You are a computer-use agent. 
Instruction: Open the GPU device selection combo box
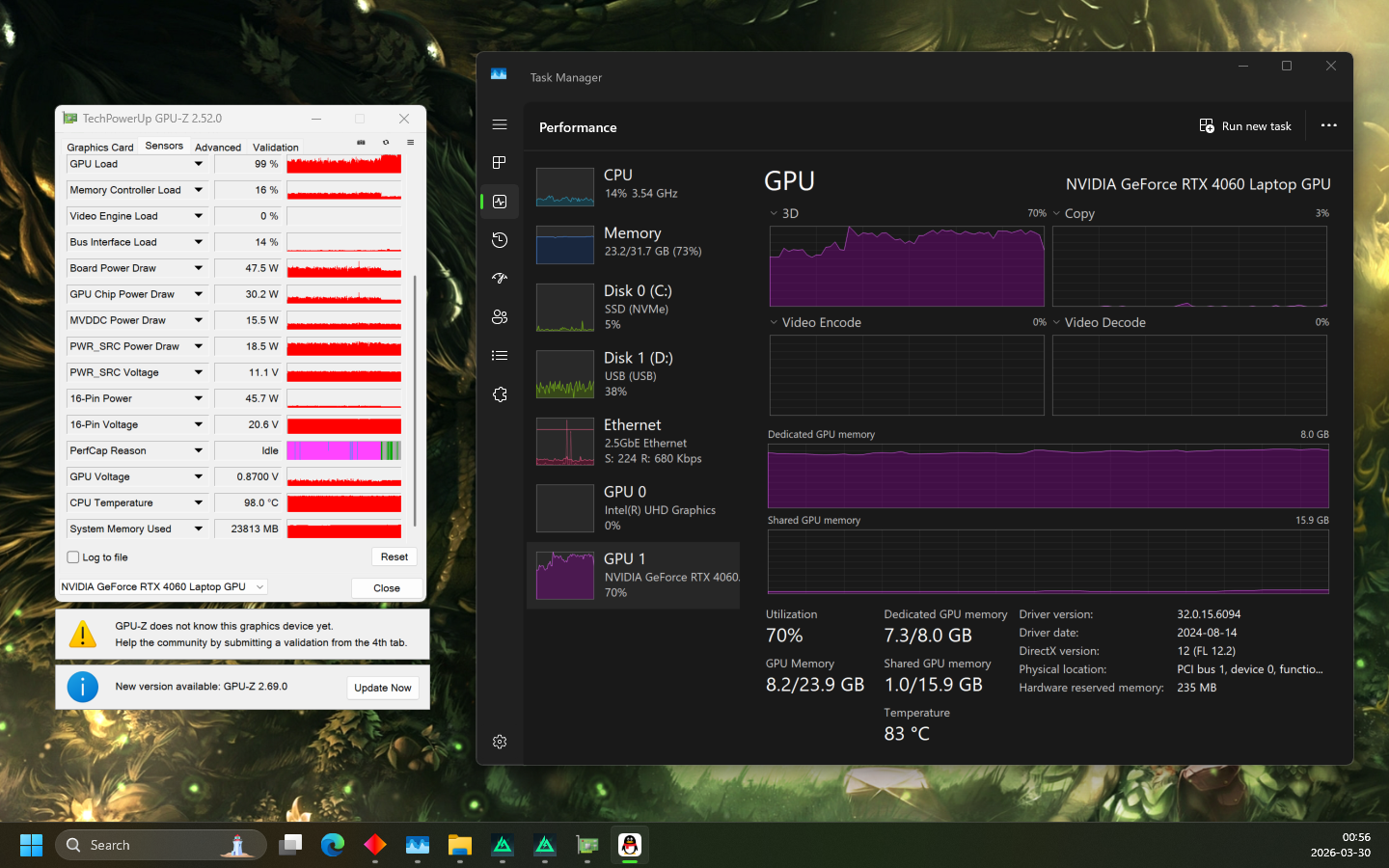(x=162, y=586)
